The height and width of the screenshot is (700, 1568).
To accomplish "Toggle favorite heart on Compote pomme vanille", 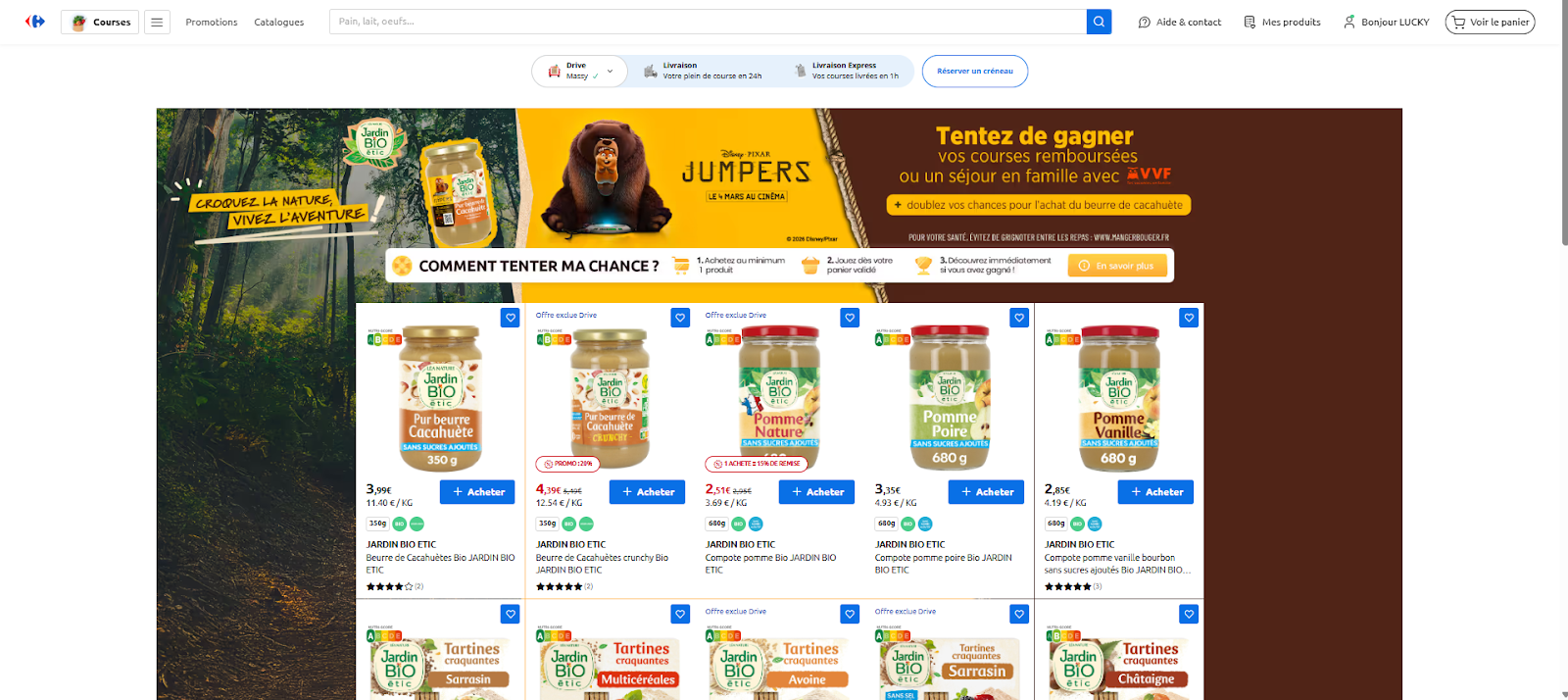I will pyautogui.click(x=1189, y=318).
